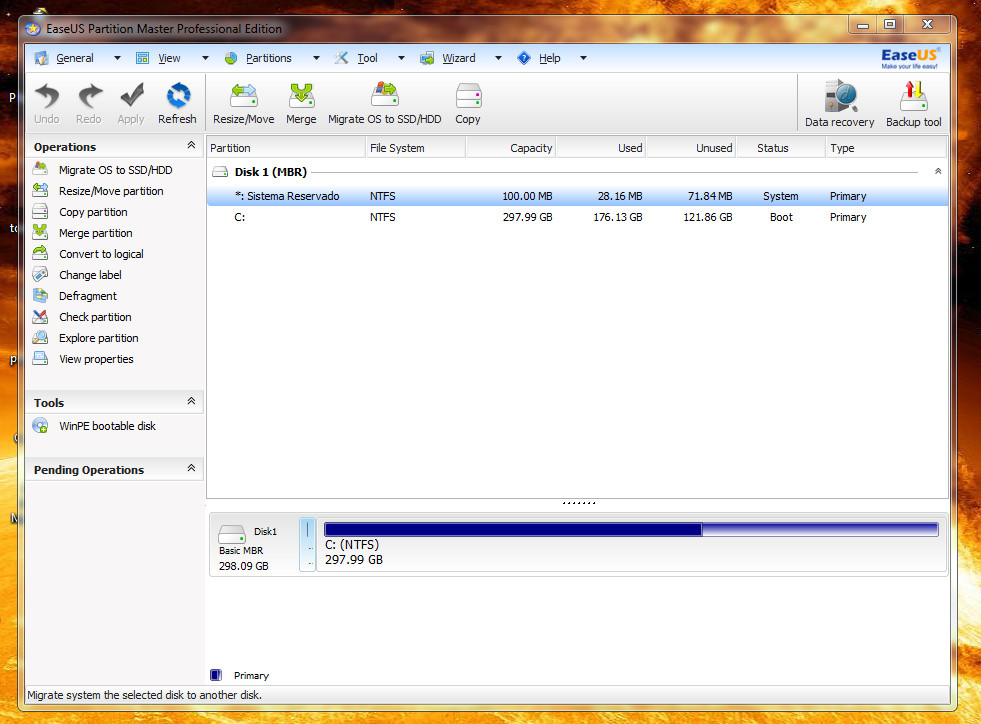Click the Copy partition sidebar icon
Viewport: 981px width, 724px height.
pyautogui.click(x=41, y=212)
